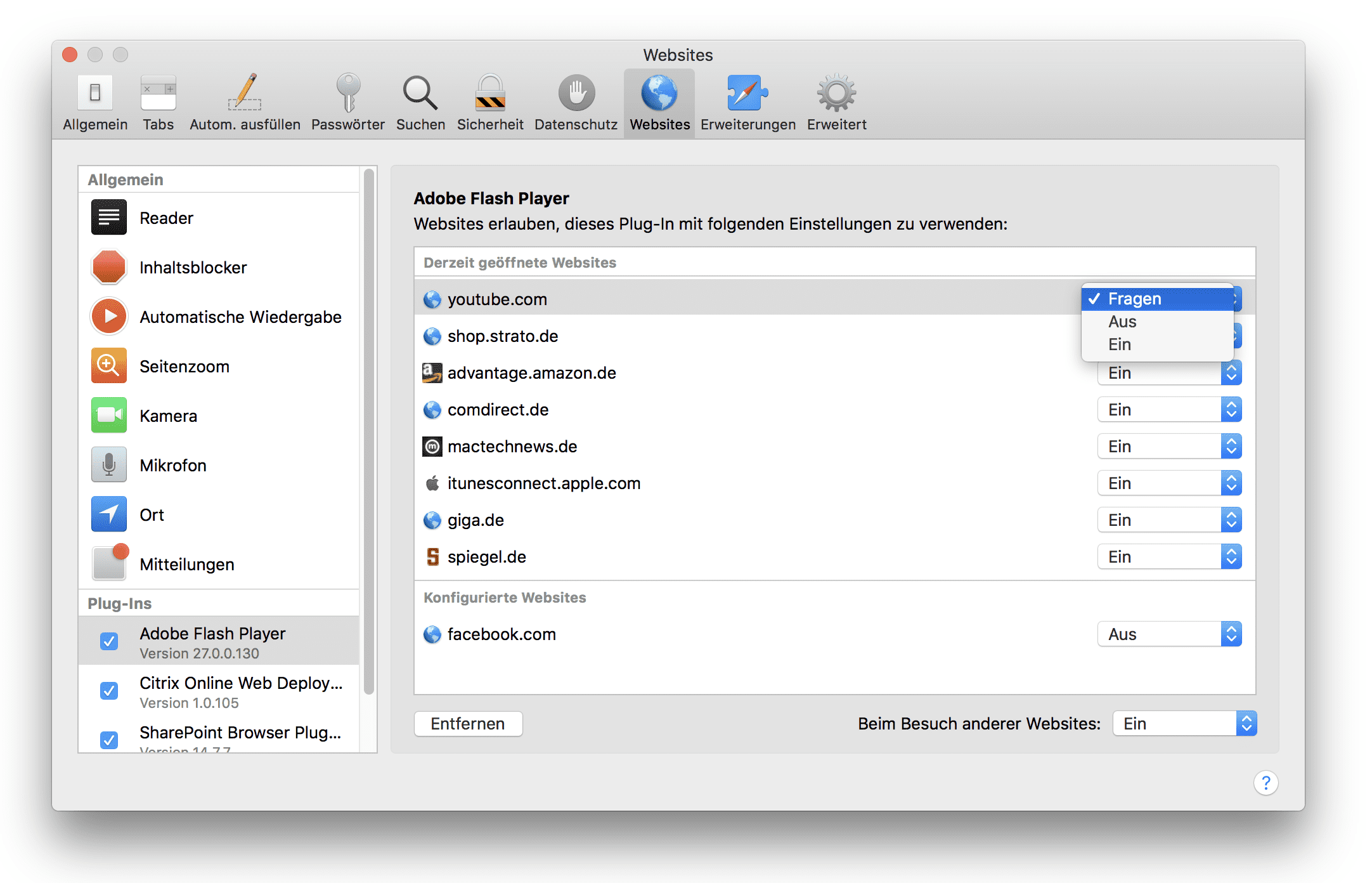Select Ort location item

(219, 514)
